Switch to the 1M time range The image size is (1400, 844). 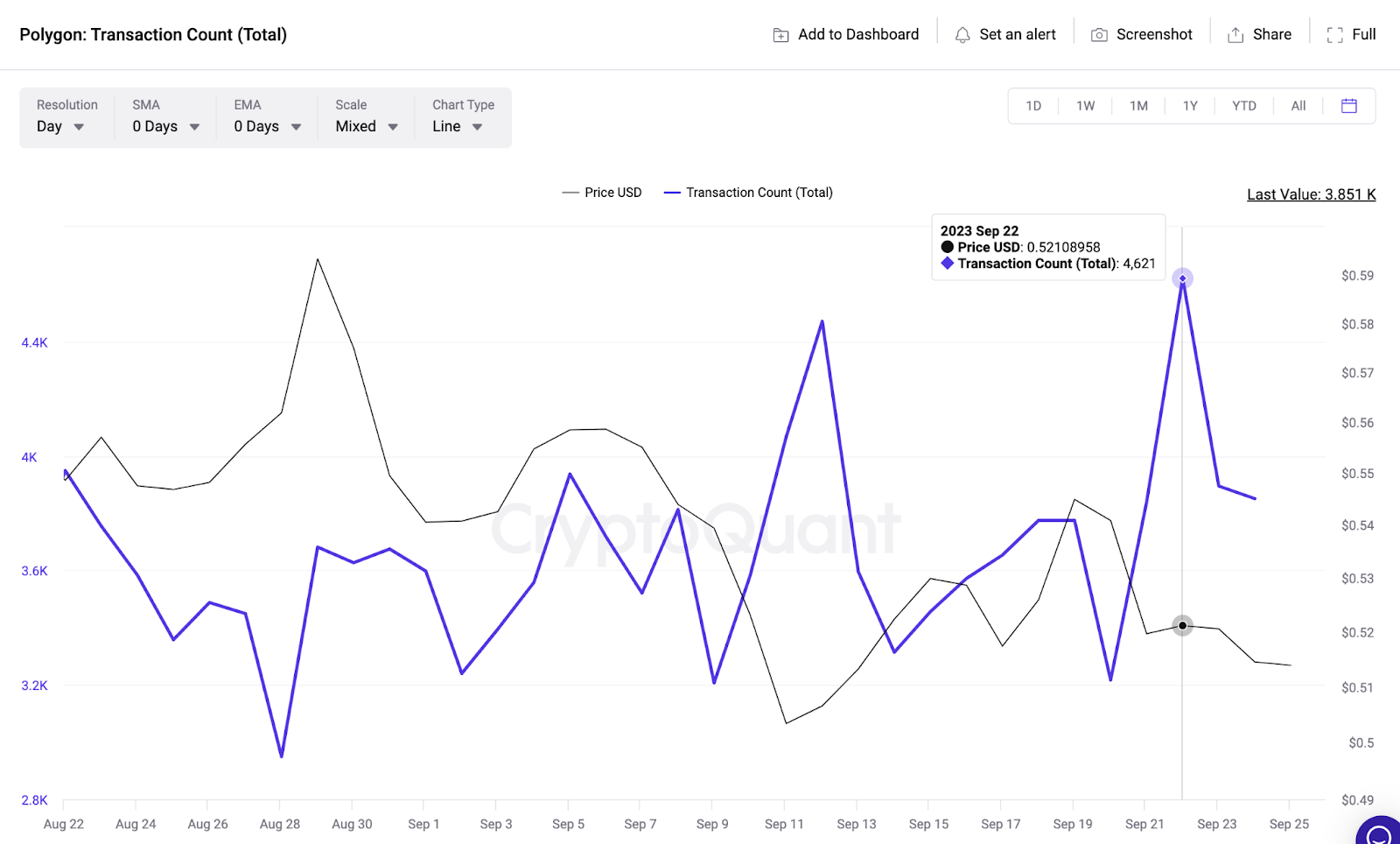(1137, 106)
